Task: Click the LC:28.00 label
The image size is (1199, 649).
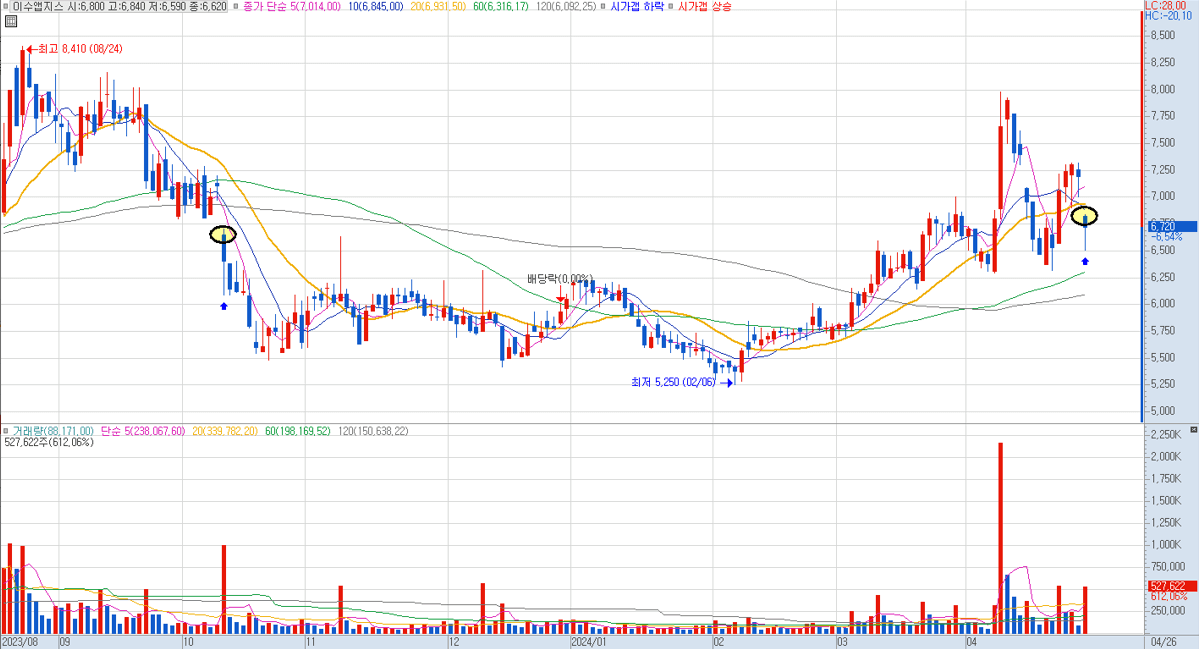Action: pos(1165,5)
